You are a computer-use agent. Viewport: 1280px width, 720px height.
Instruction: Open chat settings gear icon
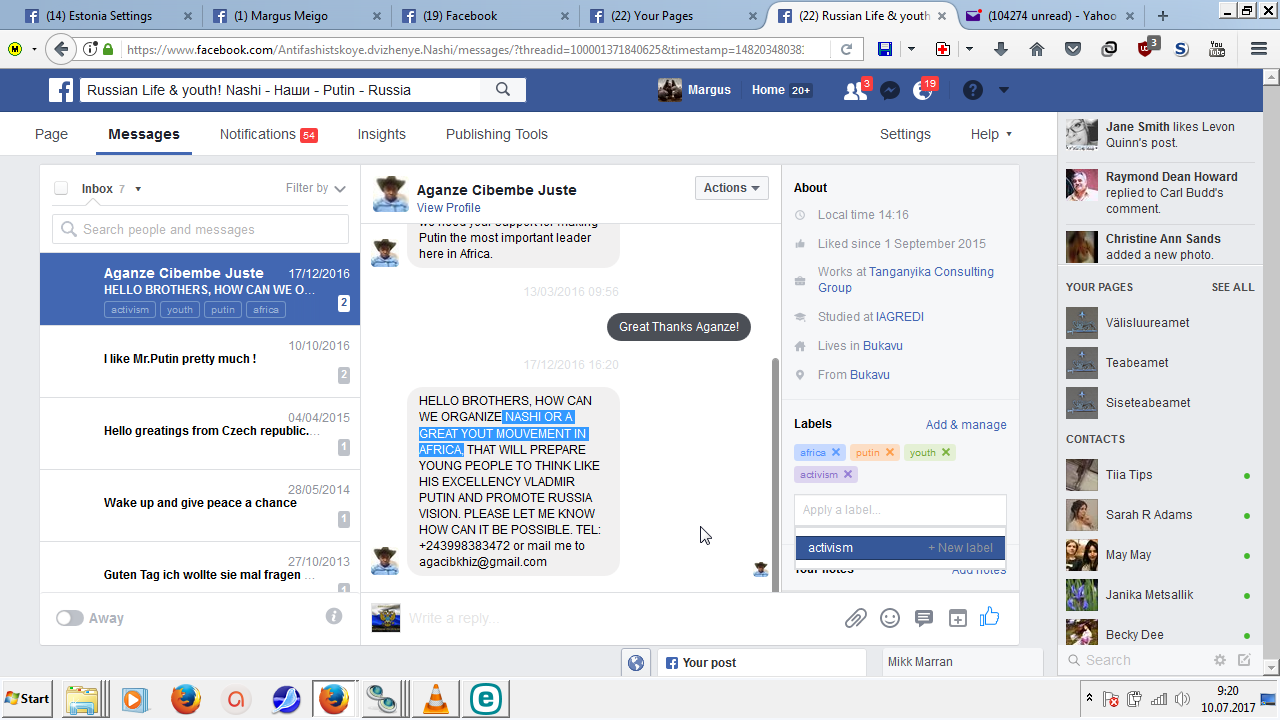click(x=1219, y=660)
